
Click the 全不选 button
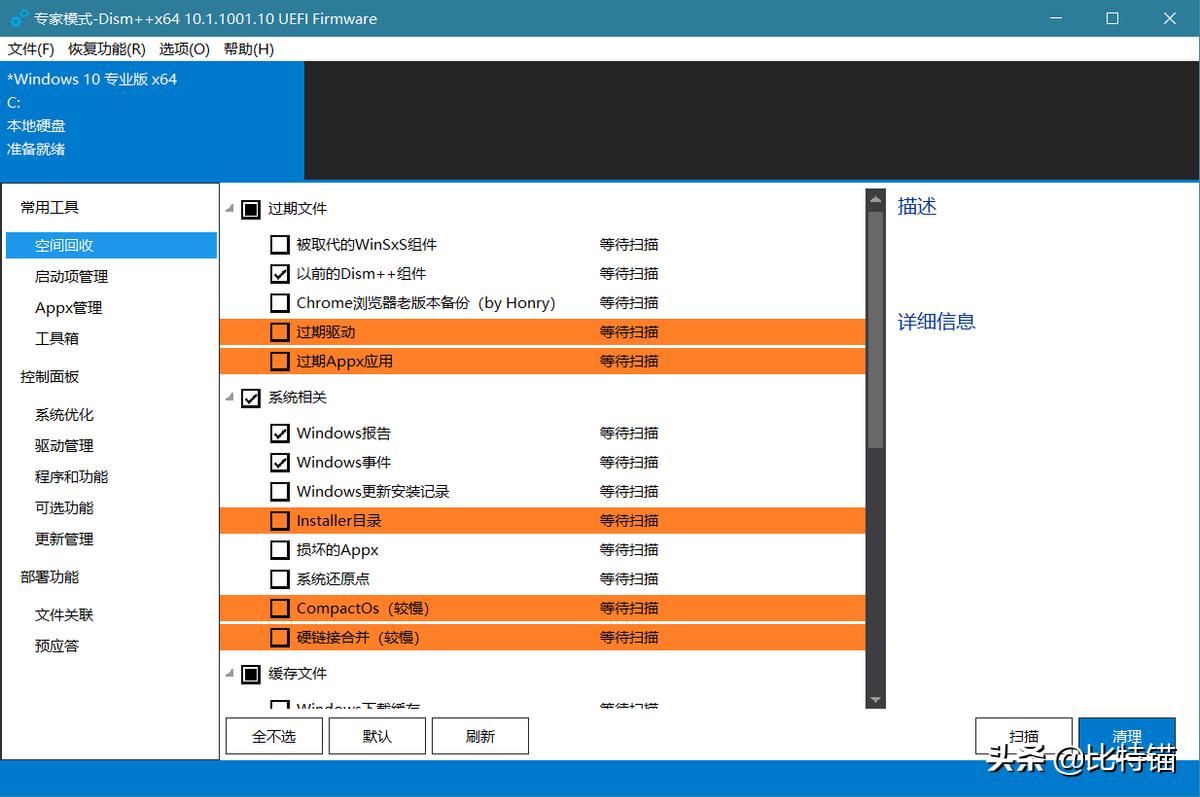coord(274,735)
